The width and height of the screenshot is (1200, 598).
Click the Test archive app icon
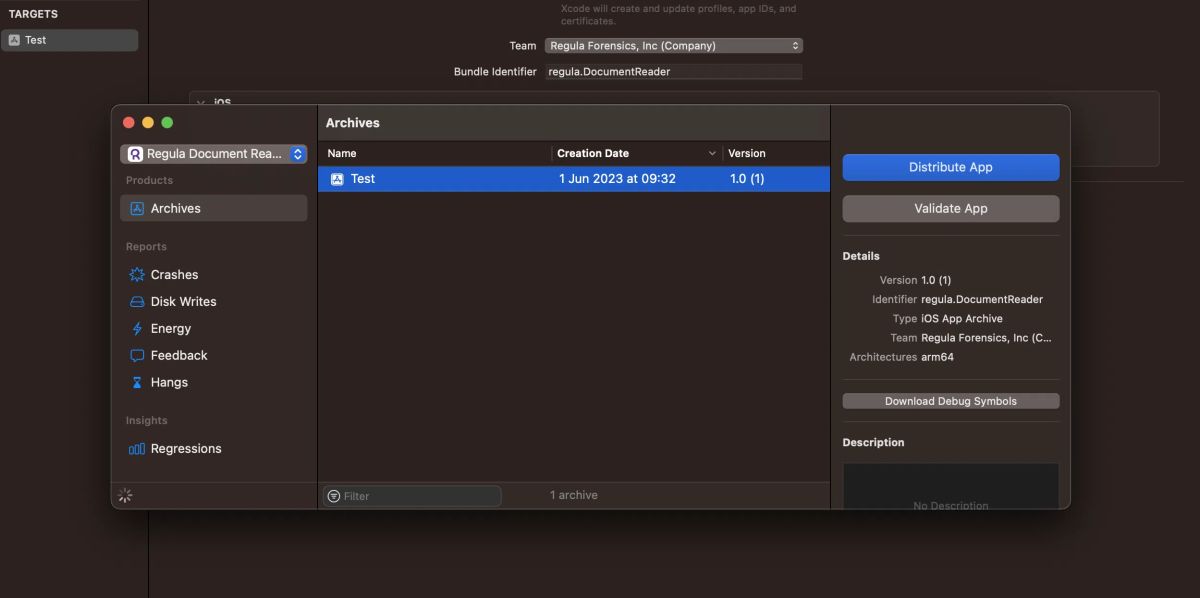pyautogui.click(x=337, y=179)
